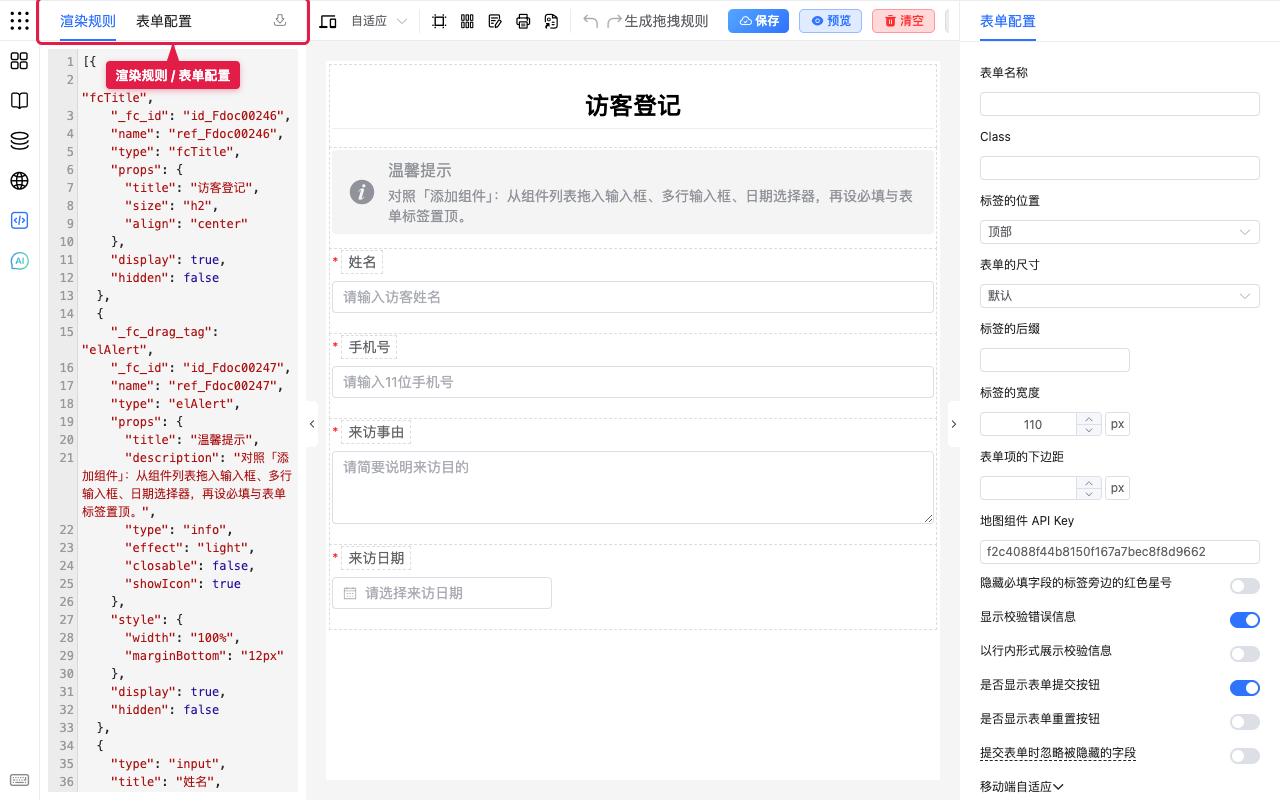The width and height of the screenshot is (1280, 800).
Task: Toggle 以行内形式展示校验信息 switch
Action: (x=1245, y=654)
